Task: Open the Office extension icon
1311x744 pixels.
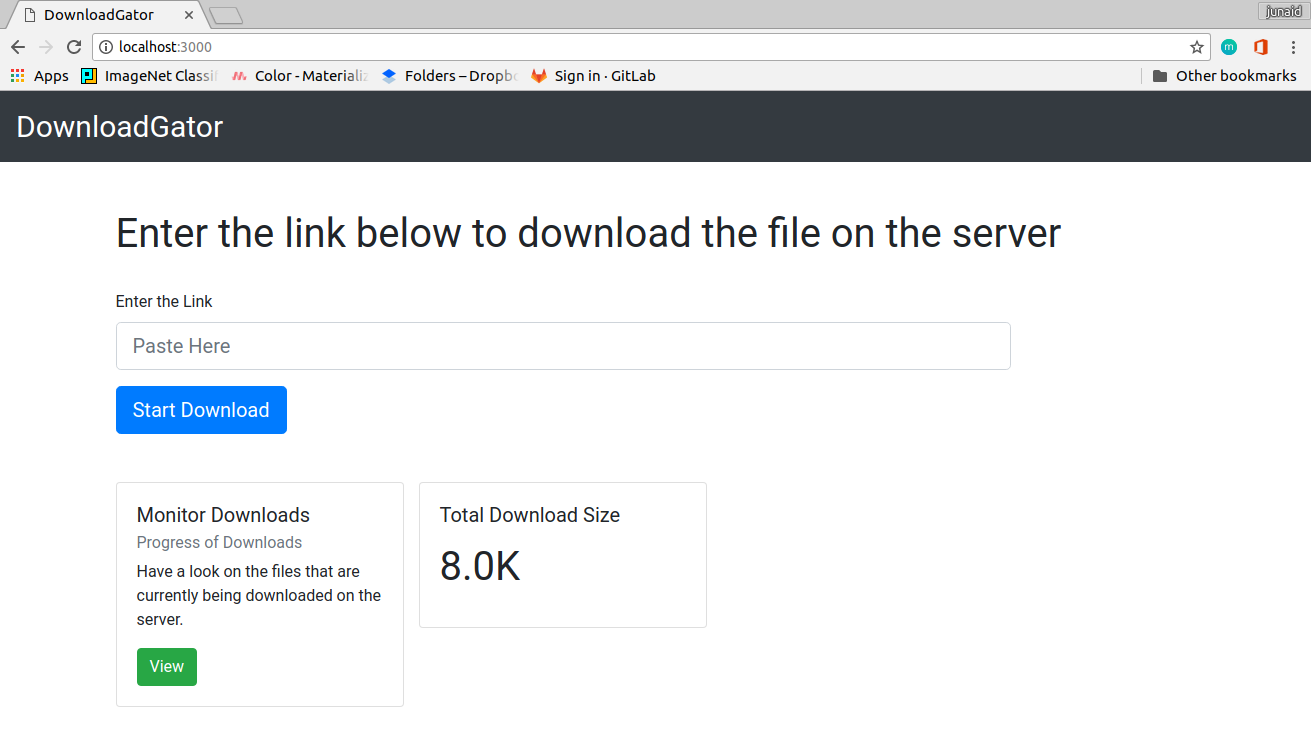Action: pyautogui.click(x=1261, y=47)
